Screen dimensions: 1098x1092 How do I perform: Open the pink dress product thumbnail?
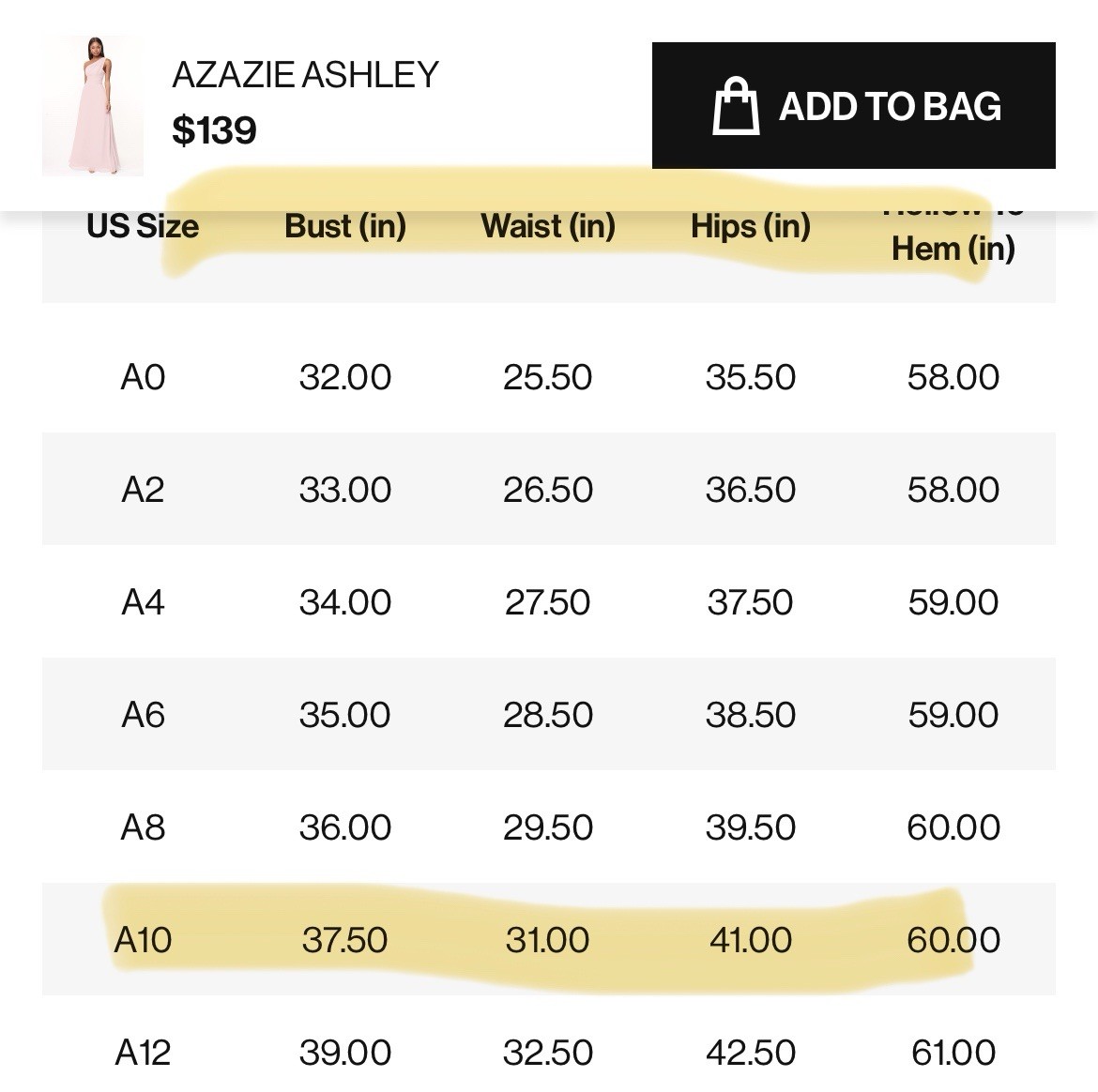pos(92,106)
